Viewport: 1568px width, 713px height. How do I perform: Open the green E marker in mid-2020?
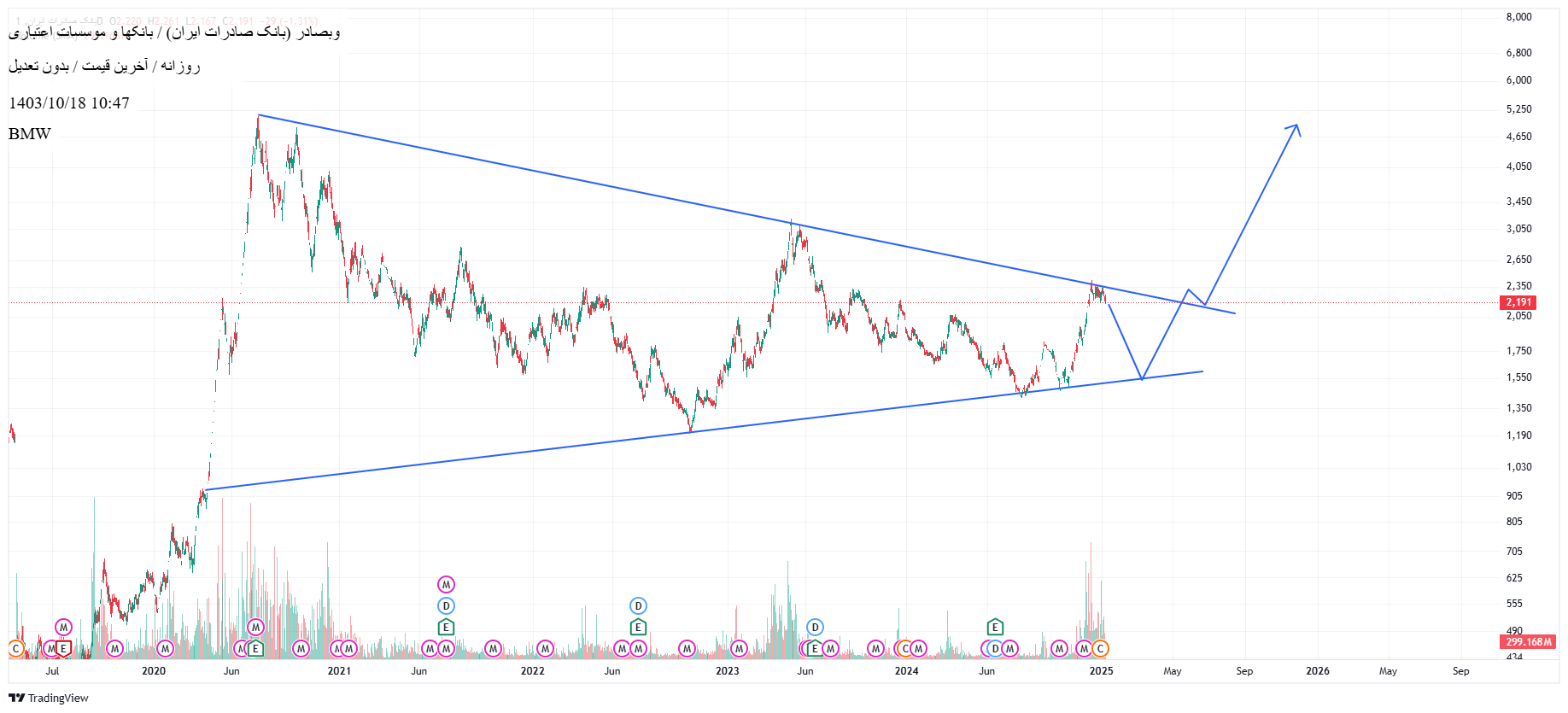[x=255, y=649]
